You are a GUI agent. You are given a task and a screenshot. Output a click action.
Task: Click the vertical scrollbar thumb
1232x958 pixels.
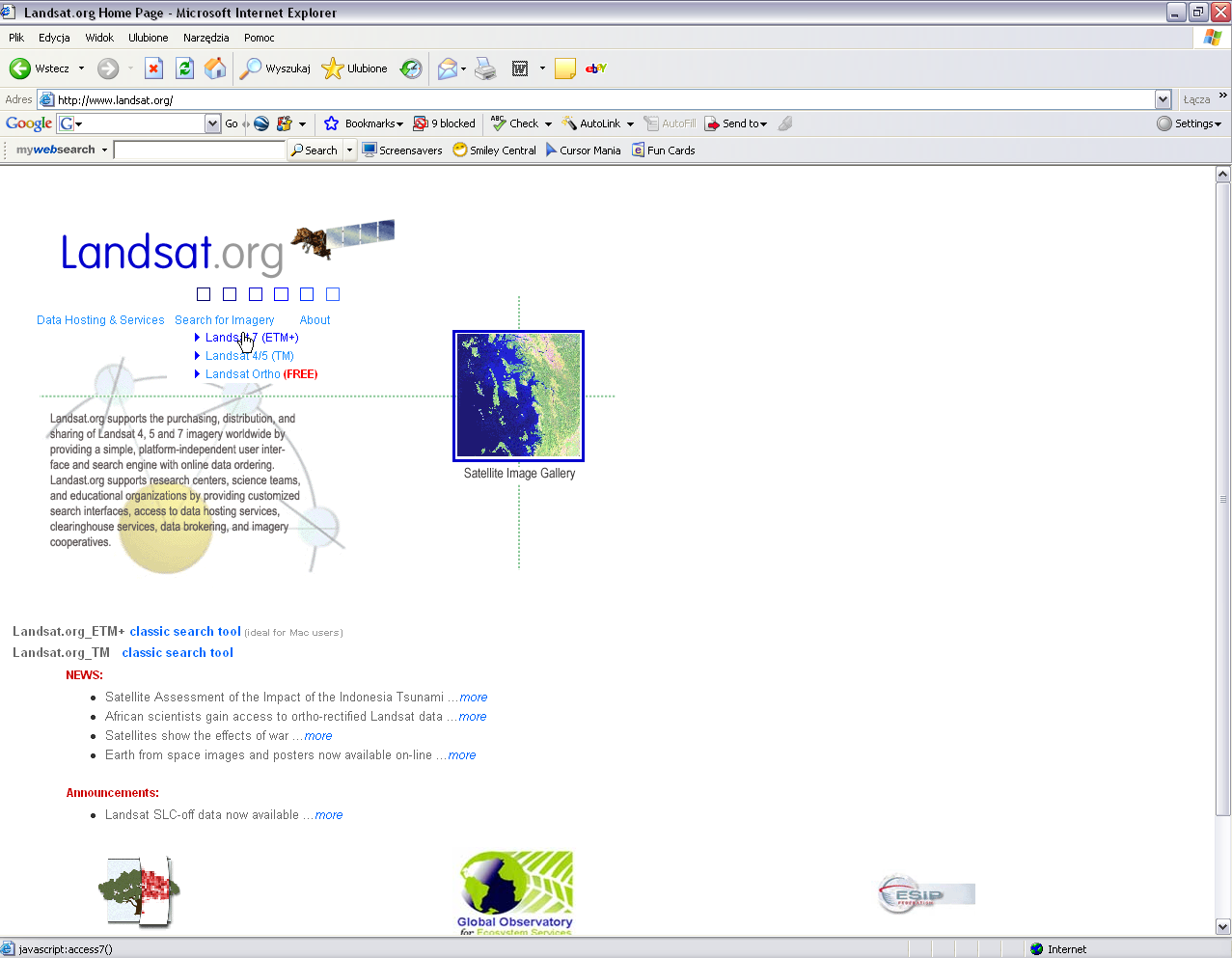(1223, 499)
